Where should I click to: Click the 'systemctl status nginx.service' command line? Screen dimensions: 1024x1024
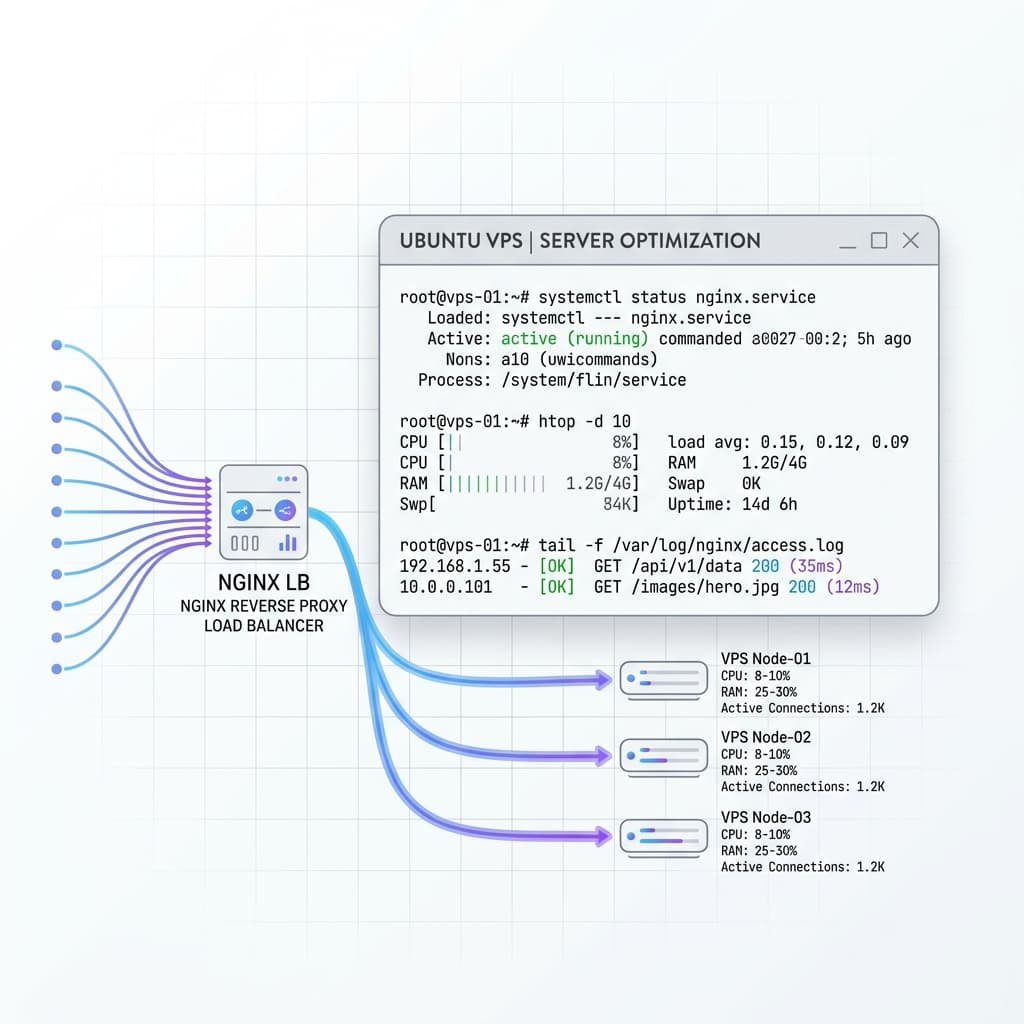pos(607,297)
